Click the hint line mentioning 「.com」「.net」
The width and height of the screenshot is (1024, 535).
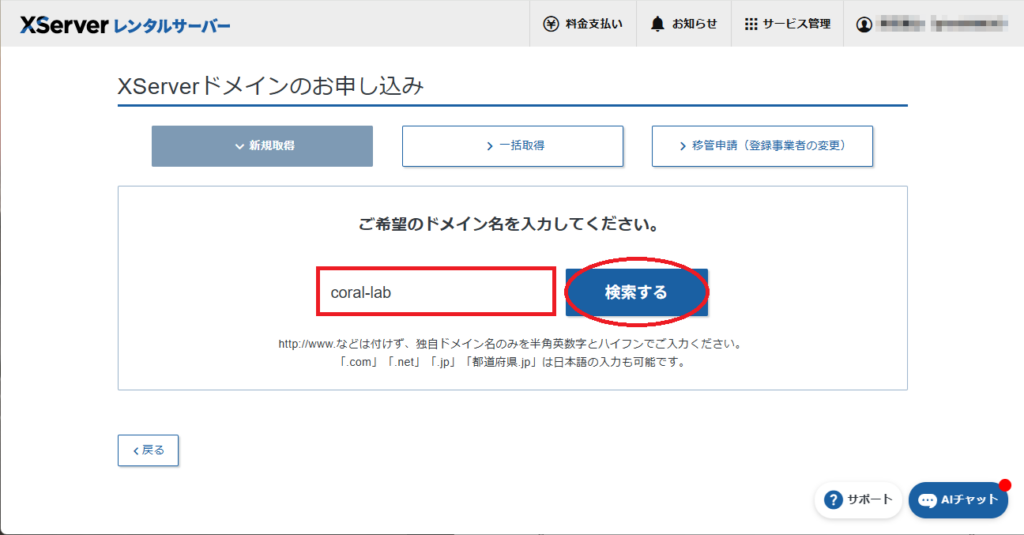(x=511, y=362)
